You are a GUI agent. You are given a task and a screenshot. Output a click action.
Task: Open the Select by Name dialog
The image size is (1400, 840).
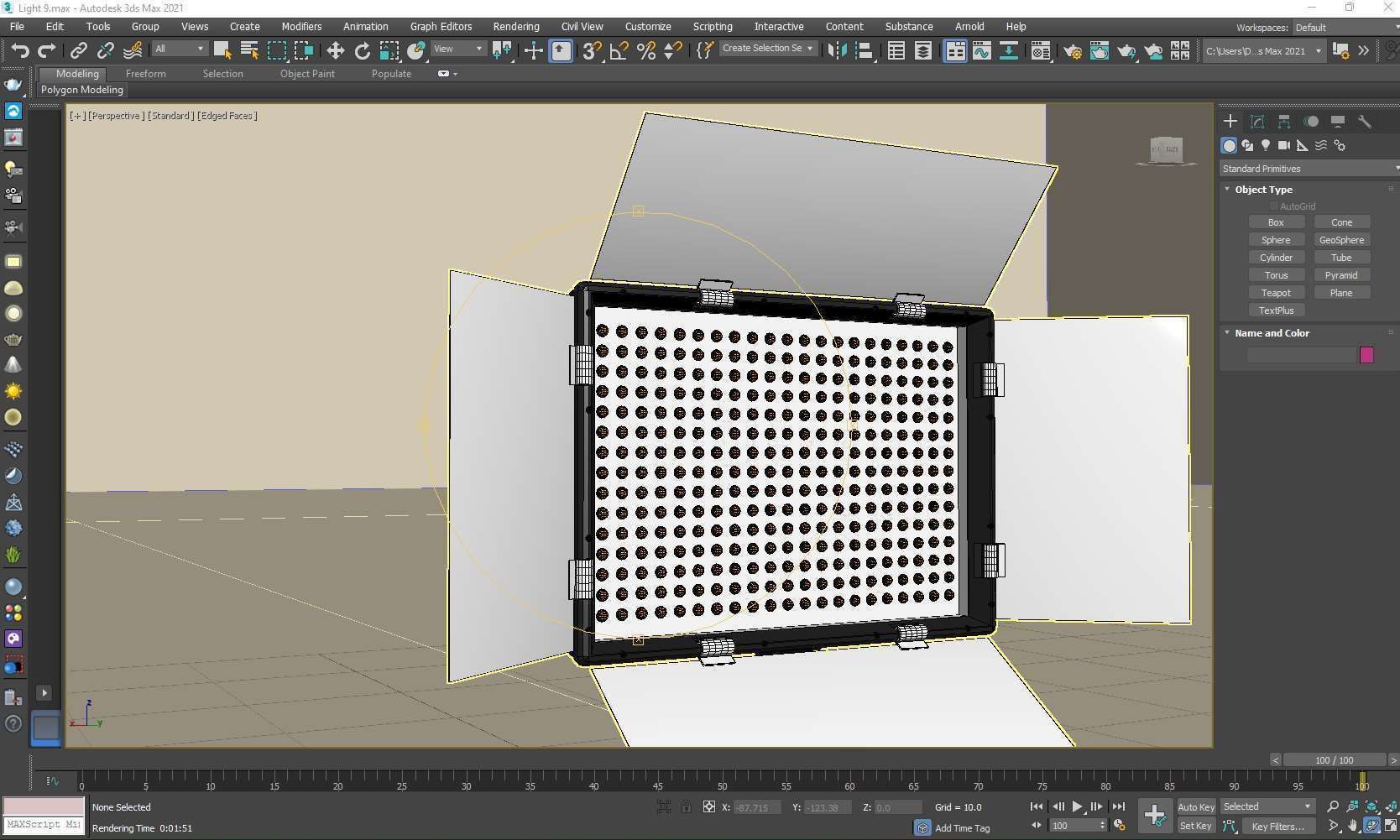coord(249,50)
